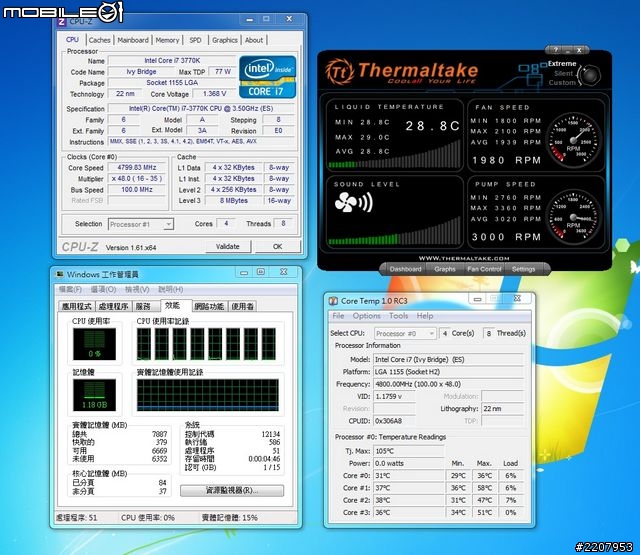640x555 pixels.
Task: Click the Core #0 temperature value 31°C
Action: coord(409,476)
